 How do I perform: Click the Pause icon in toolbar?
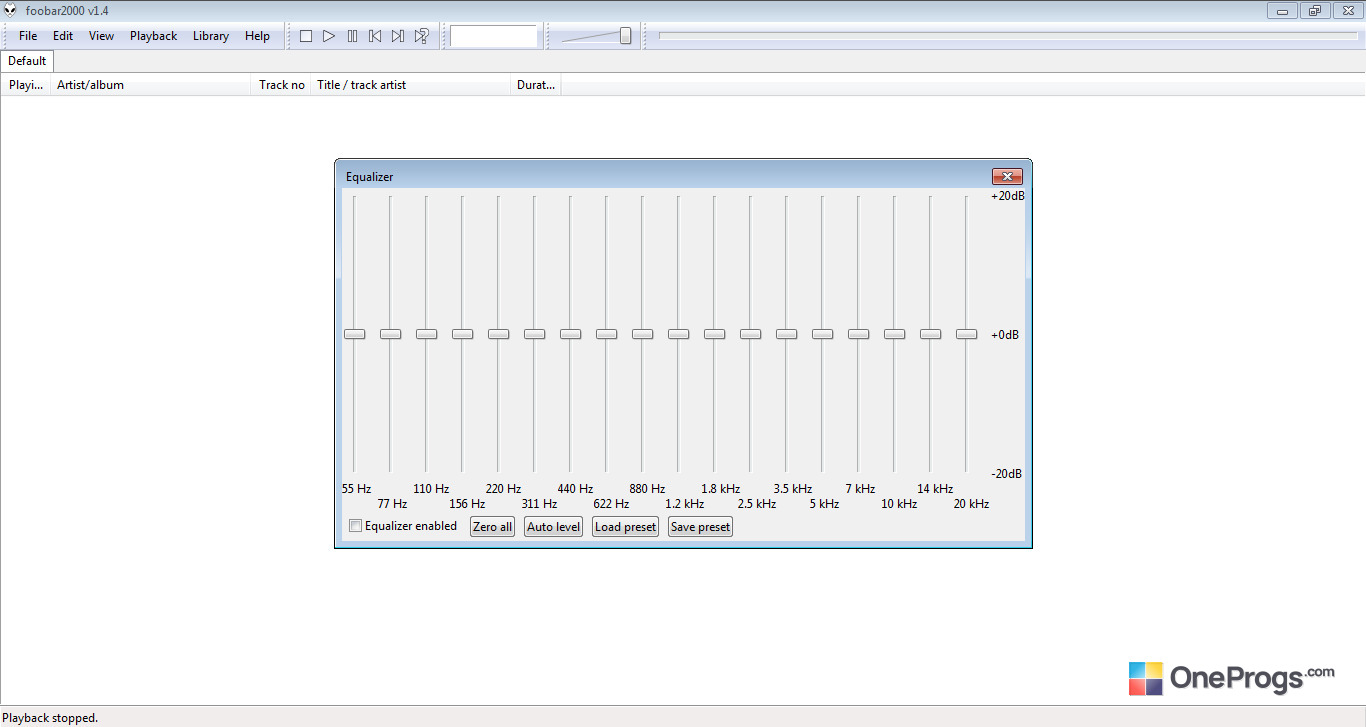352,36
